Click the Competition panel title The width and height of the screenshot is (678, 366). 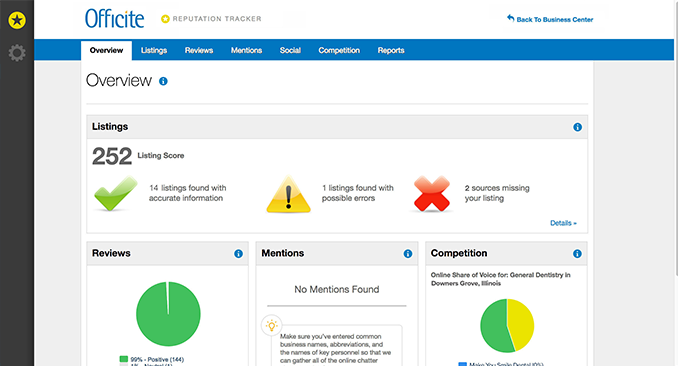[x=459, y=253]
